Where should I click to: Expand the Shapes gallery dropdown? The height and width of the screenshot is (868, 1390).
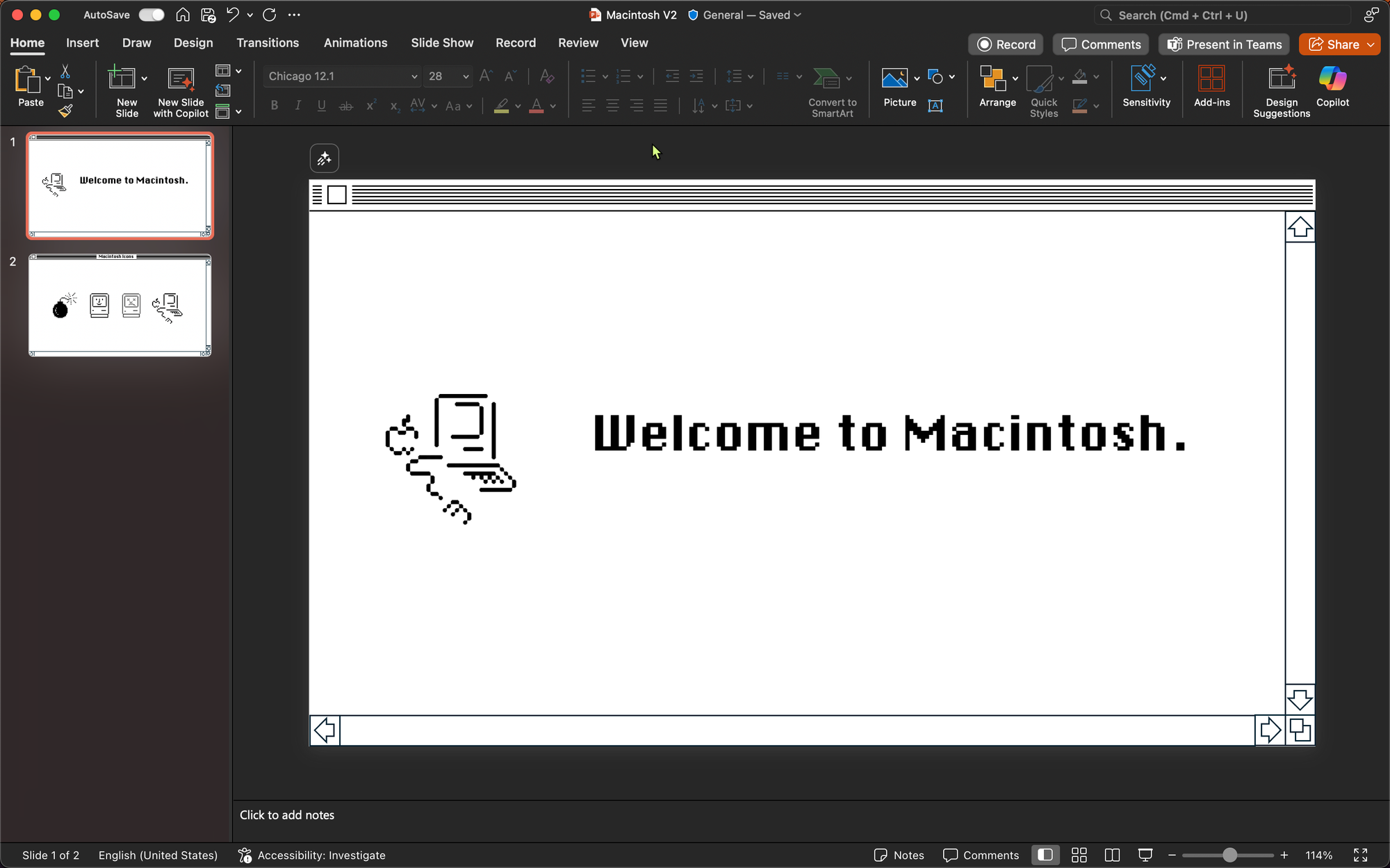[x=952, y=77]
